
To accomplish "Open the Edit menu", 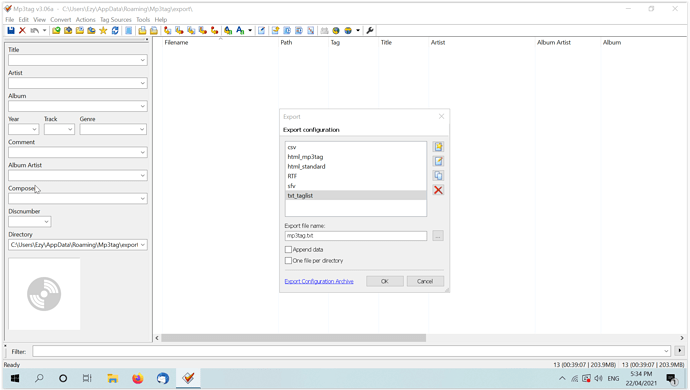I will [x=23, y=20].
